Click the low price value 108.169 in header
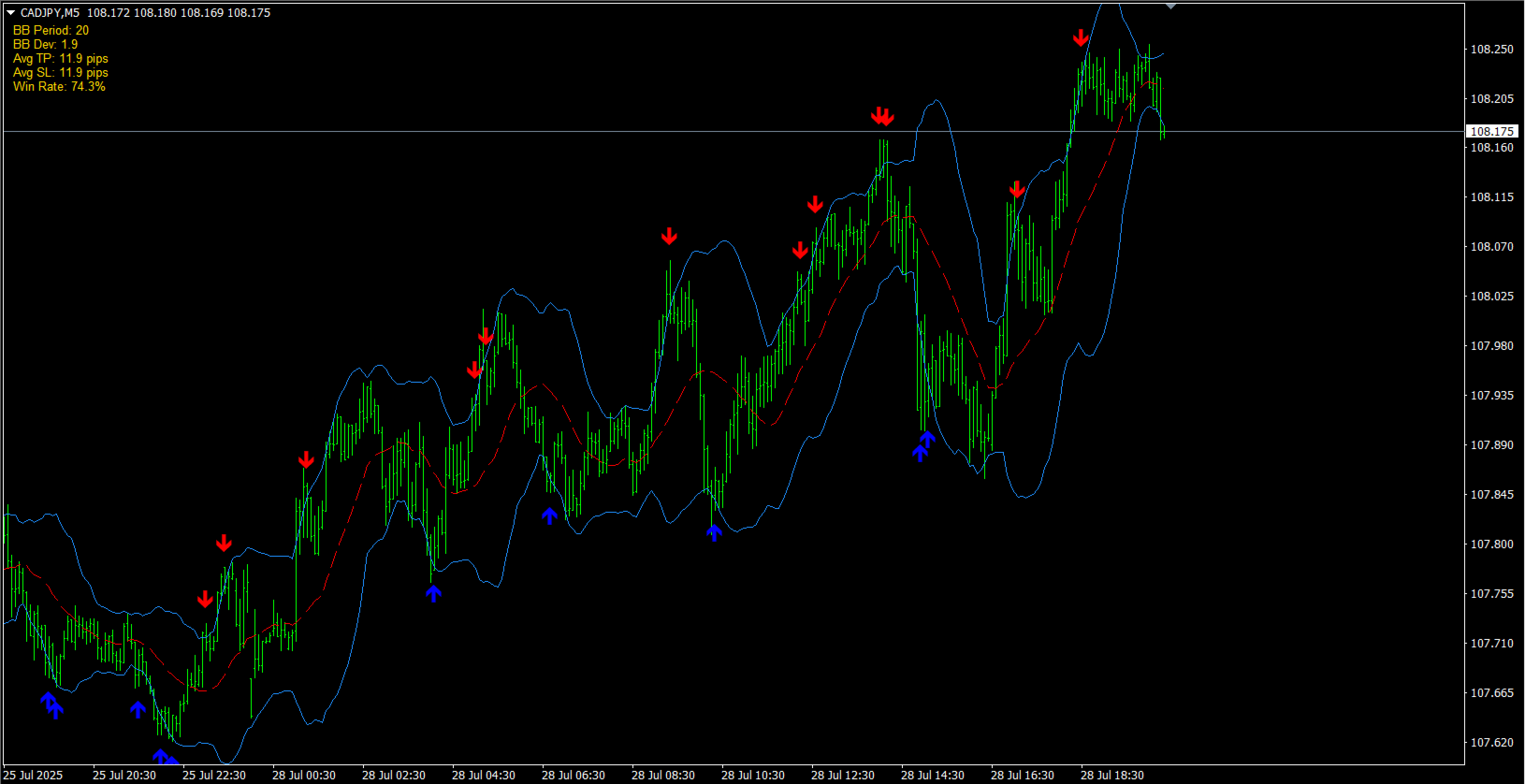This screenshot has width=1525, height=784. pos(202,13)
